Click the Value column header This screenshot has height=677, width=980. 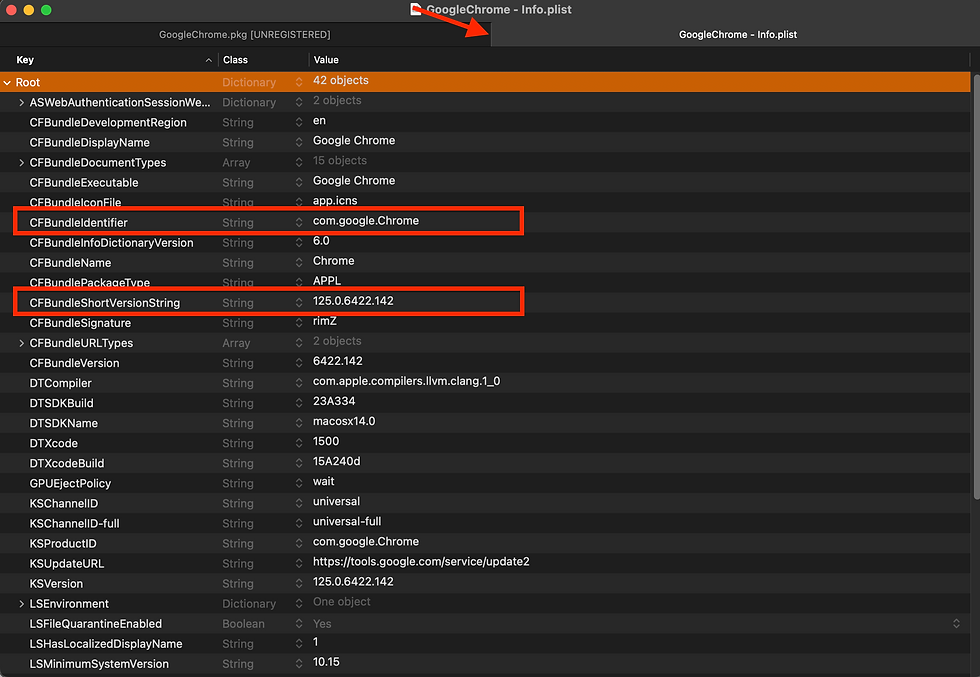pyautogui.click(x=326, y=60)
